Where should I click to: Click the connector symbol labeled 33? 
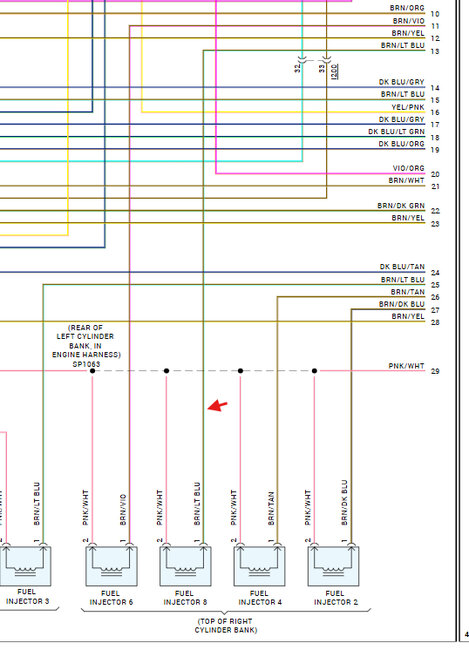click(327, 59)
